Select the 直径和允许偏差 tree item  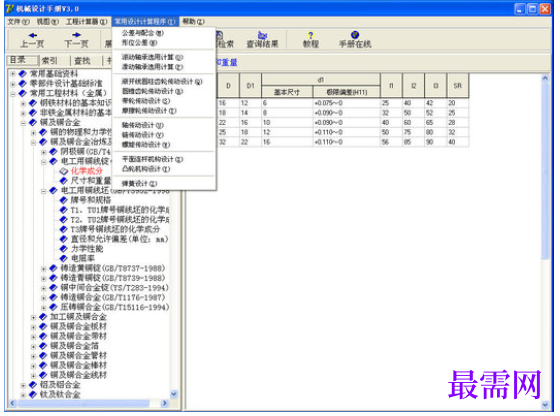tap(119, 239)
